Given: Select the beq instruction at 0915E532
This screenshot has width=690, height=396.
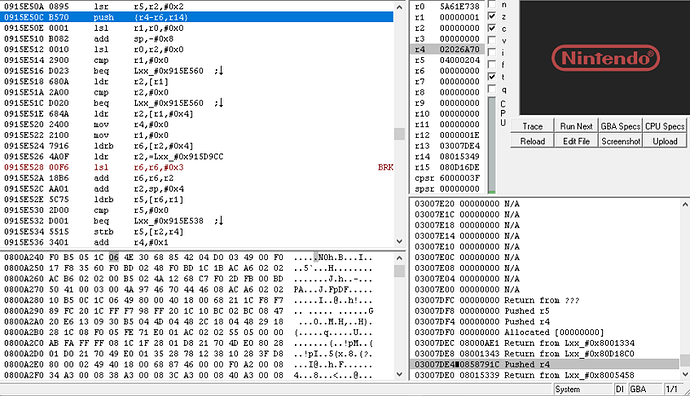Looking at the screenshot, I should pos(197,221).
